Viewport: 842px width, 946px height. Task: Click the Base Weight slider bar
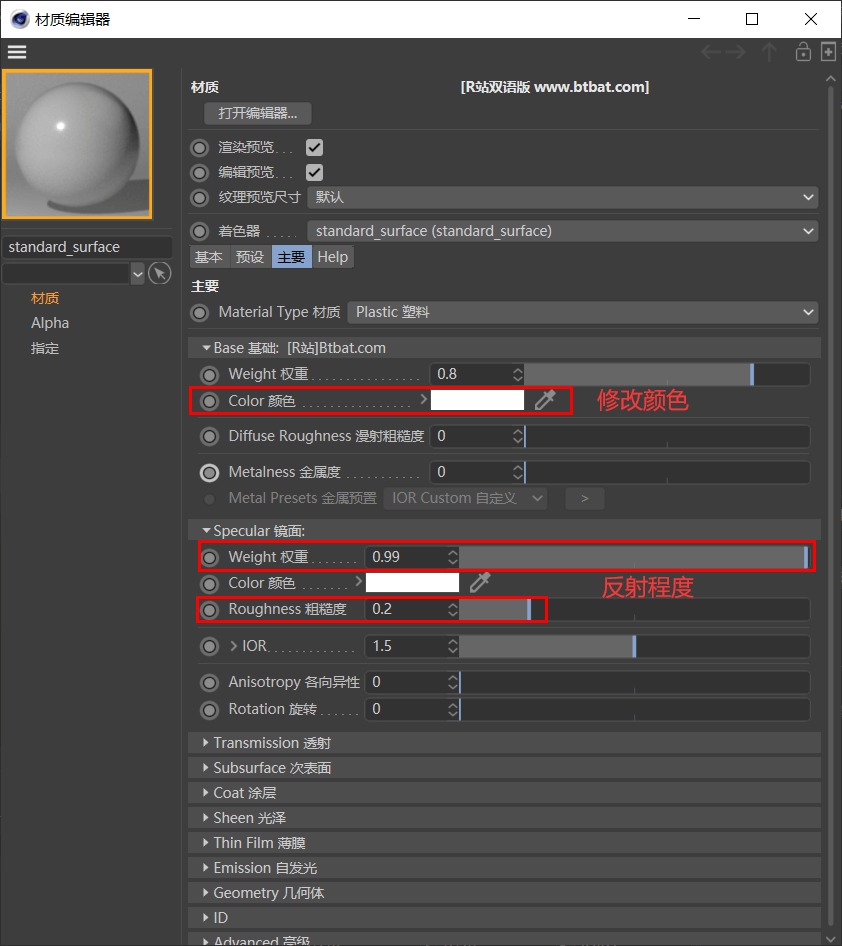(x=667, y=375)
